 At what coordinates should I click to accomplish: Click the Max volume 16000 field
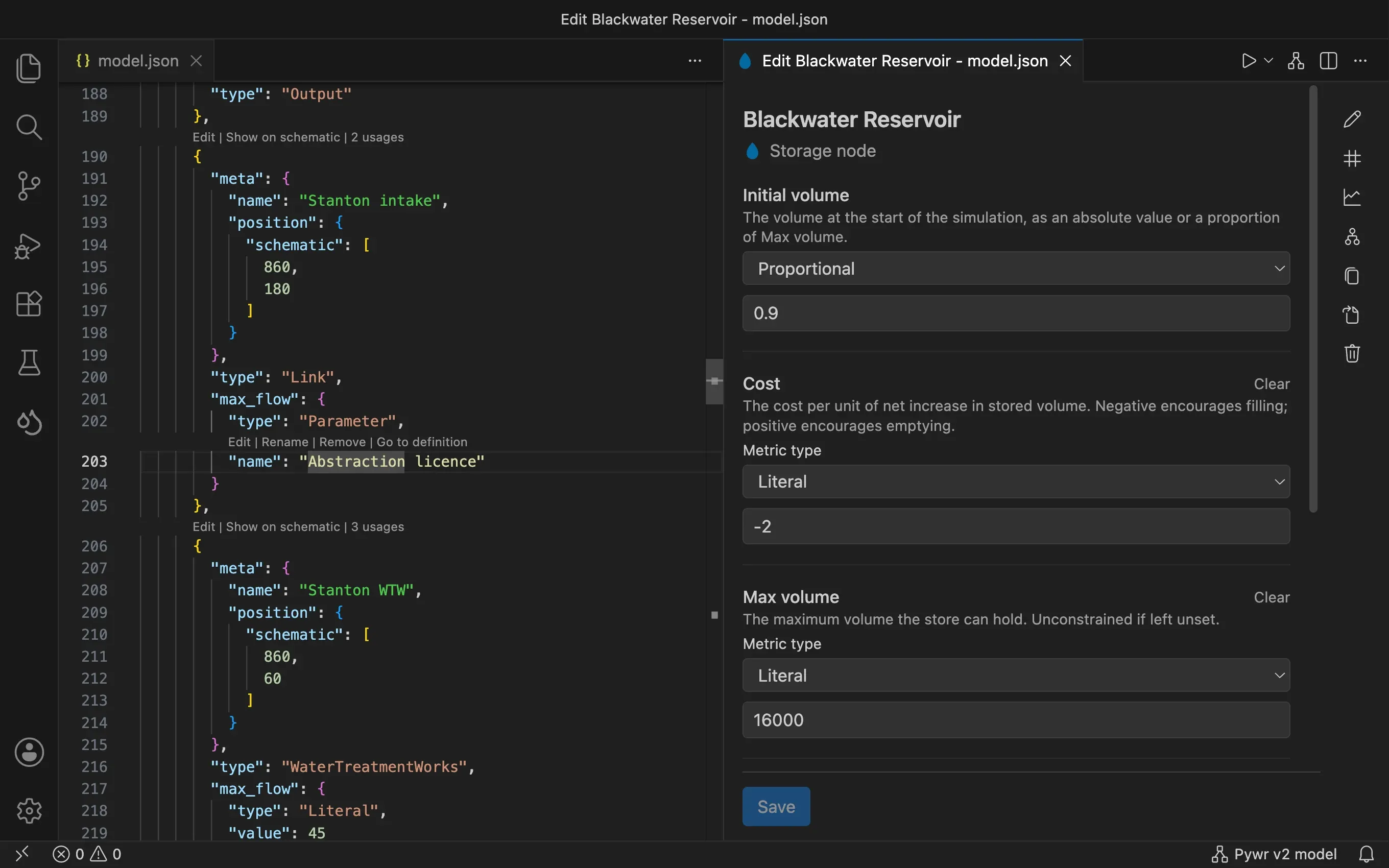(1016, 720)
